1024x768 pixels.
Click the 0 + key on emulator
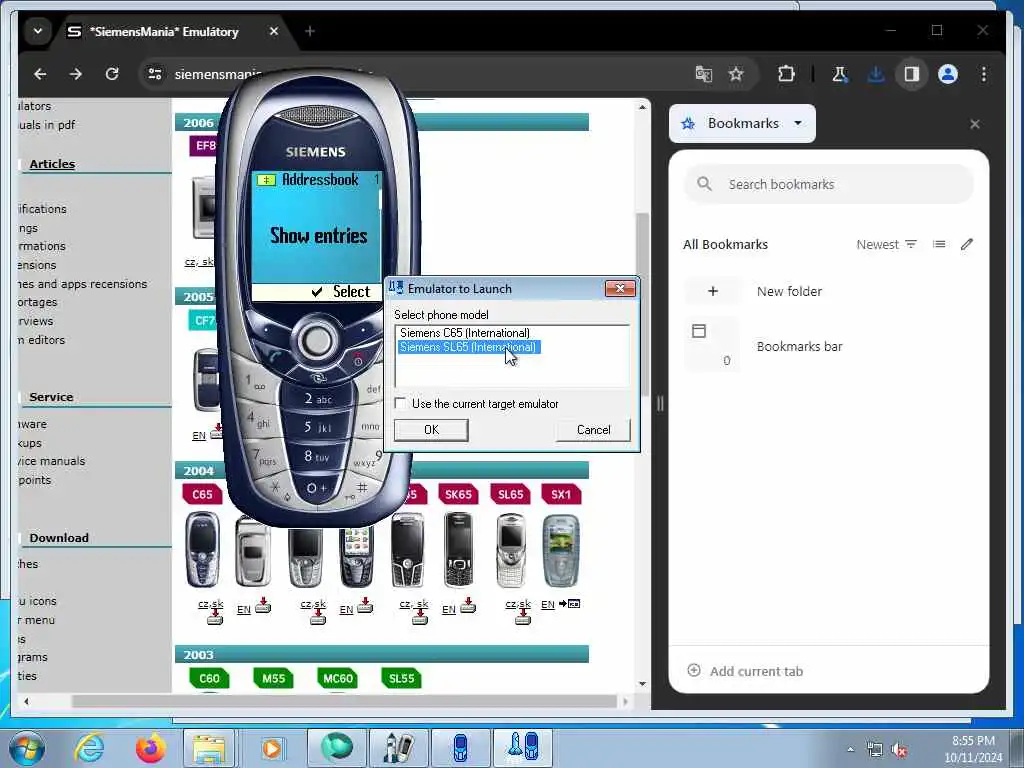point(317,488)
